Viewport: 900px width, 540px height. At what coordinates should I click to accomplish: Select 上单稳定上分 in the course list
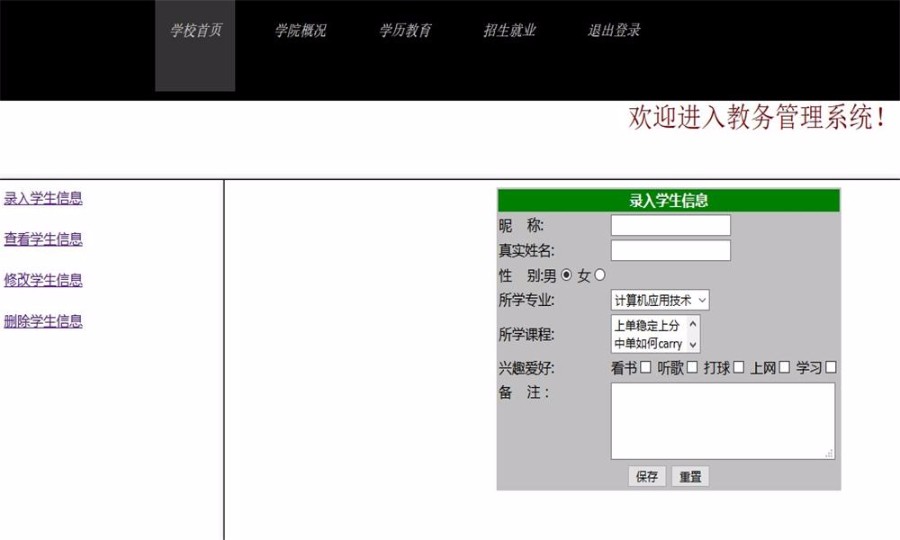(647, 325)
